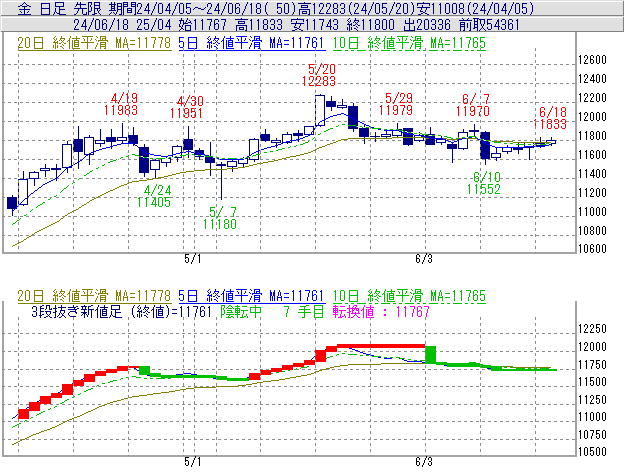Viewport: 624px width, 475px height.
Task: Click the 陰転中 status text
Action: click(241, 312)
